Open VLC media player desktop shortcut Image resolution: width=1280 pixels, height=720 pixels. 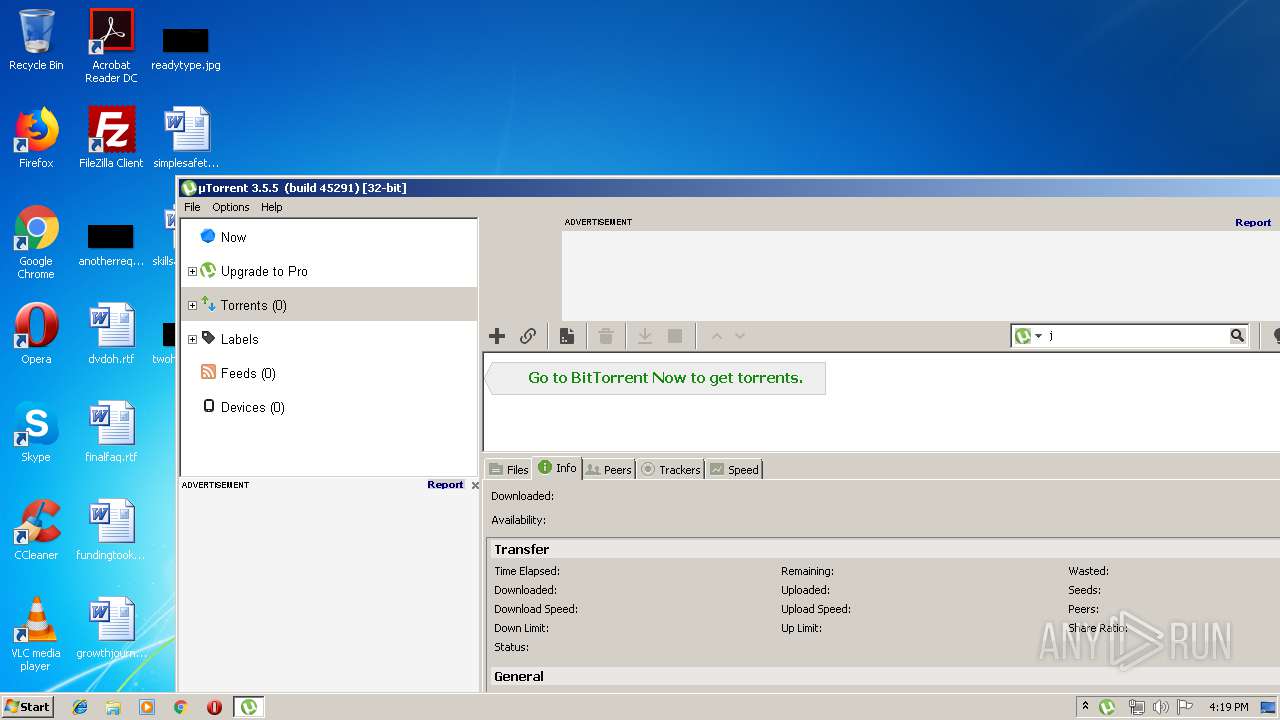click(36, 634)
